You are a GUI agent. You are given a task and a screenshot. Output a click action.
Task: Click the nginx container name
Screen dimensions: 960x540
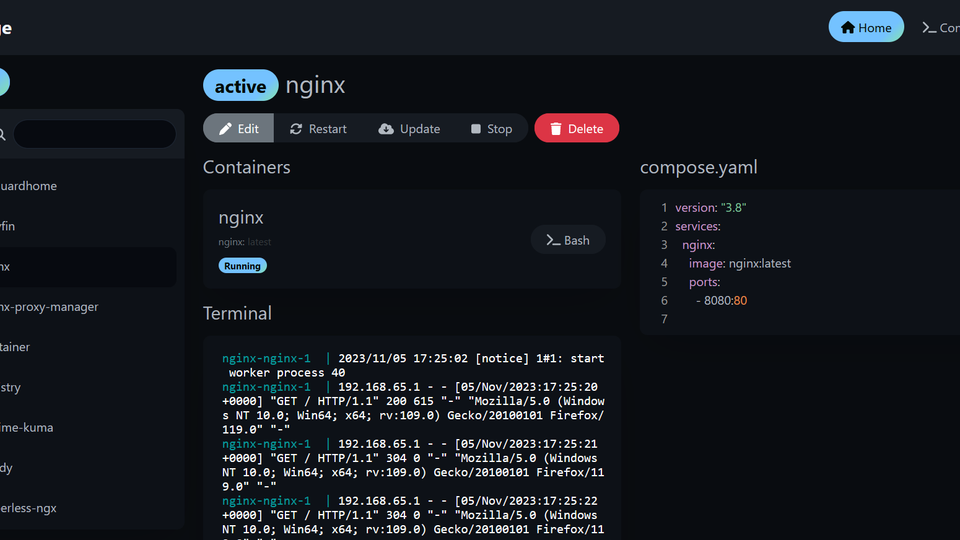pos(241,218)
